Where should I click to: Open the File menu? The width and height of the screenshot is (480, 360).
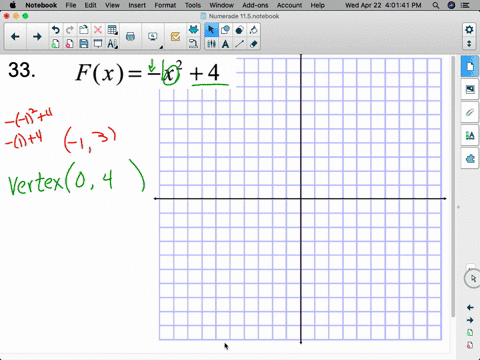tap(71, 5)
